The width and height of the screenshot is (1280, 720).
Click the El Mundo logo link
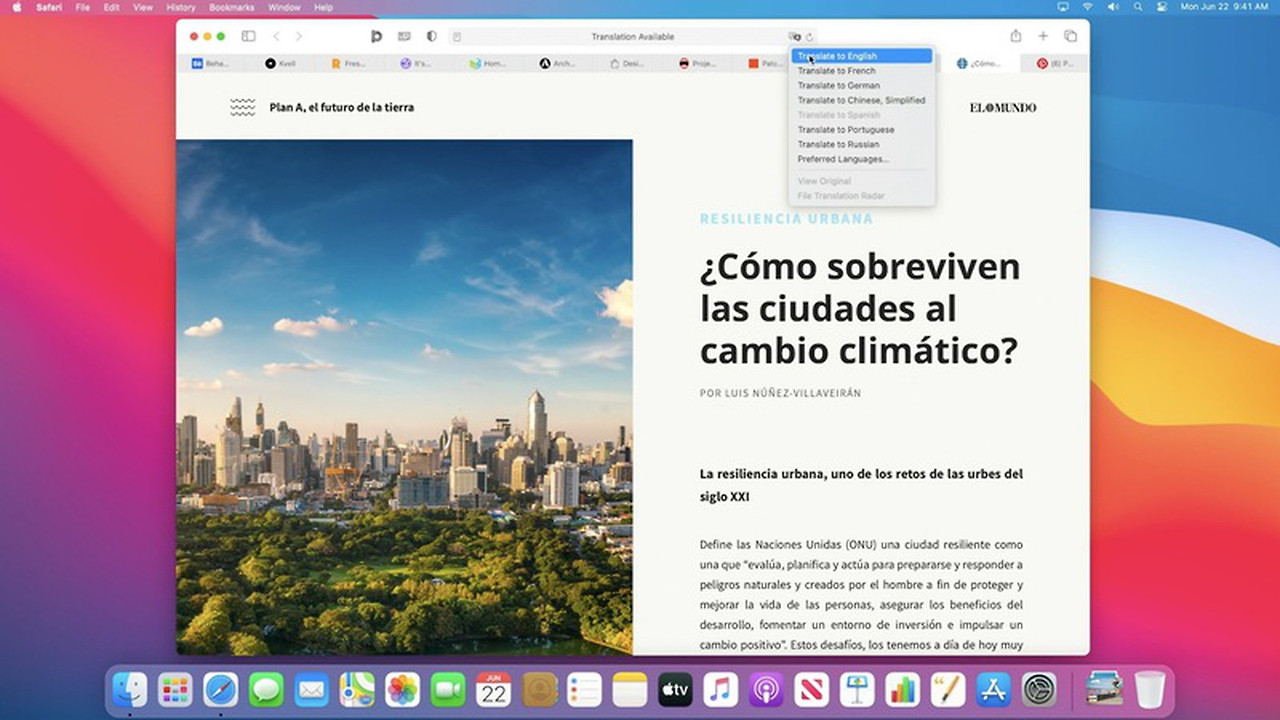point(1002,107)
